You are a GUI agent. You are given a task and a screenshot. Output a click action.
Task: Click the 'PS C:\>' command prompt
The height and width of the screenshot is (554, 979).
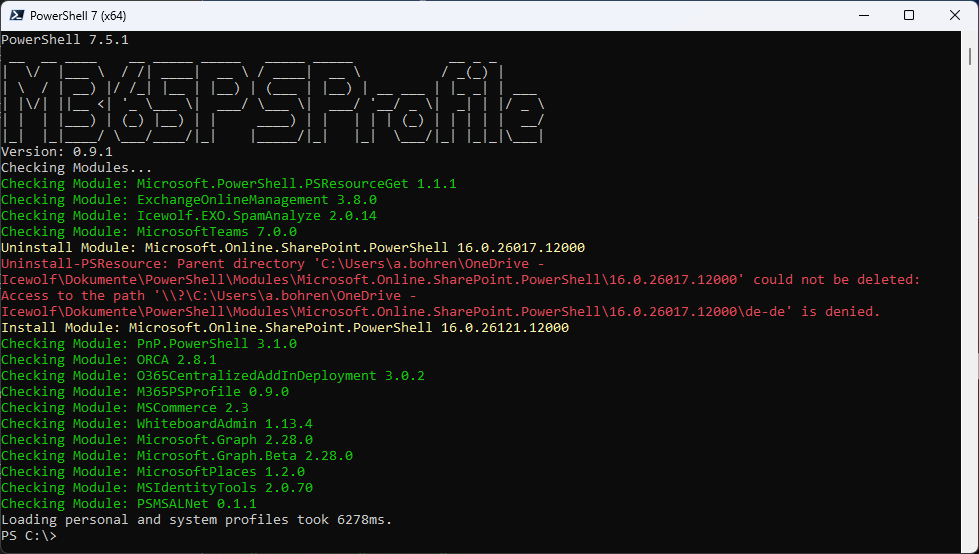pyautogui.click(x=29, y=536)
